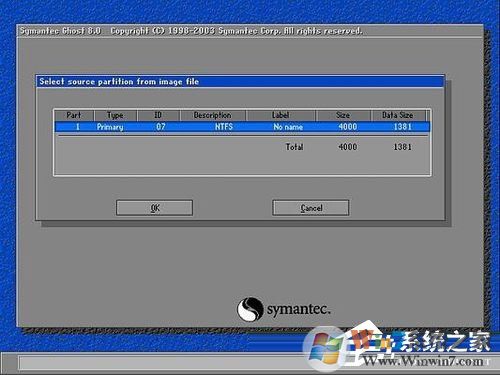The width and height of the screenshot is (500, 375).
Task: Click the Cancel button
Action: 311,208
